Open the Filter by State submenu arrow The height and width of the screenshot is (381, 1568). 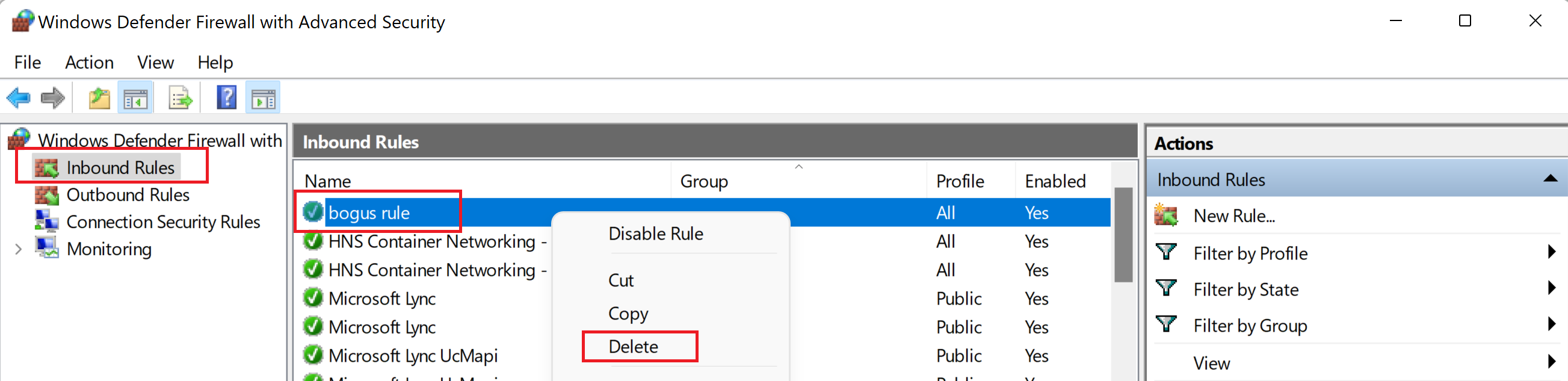1552,288
